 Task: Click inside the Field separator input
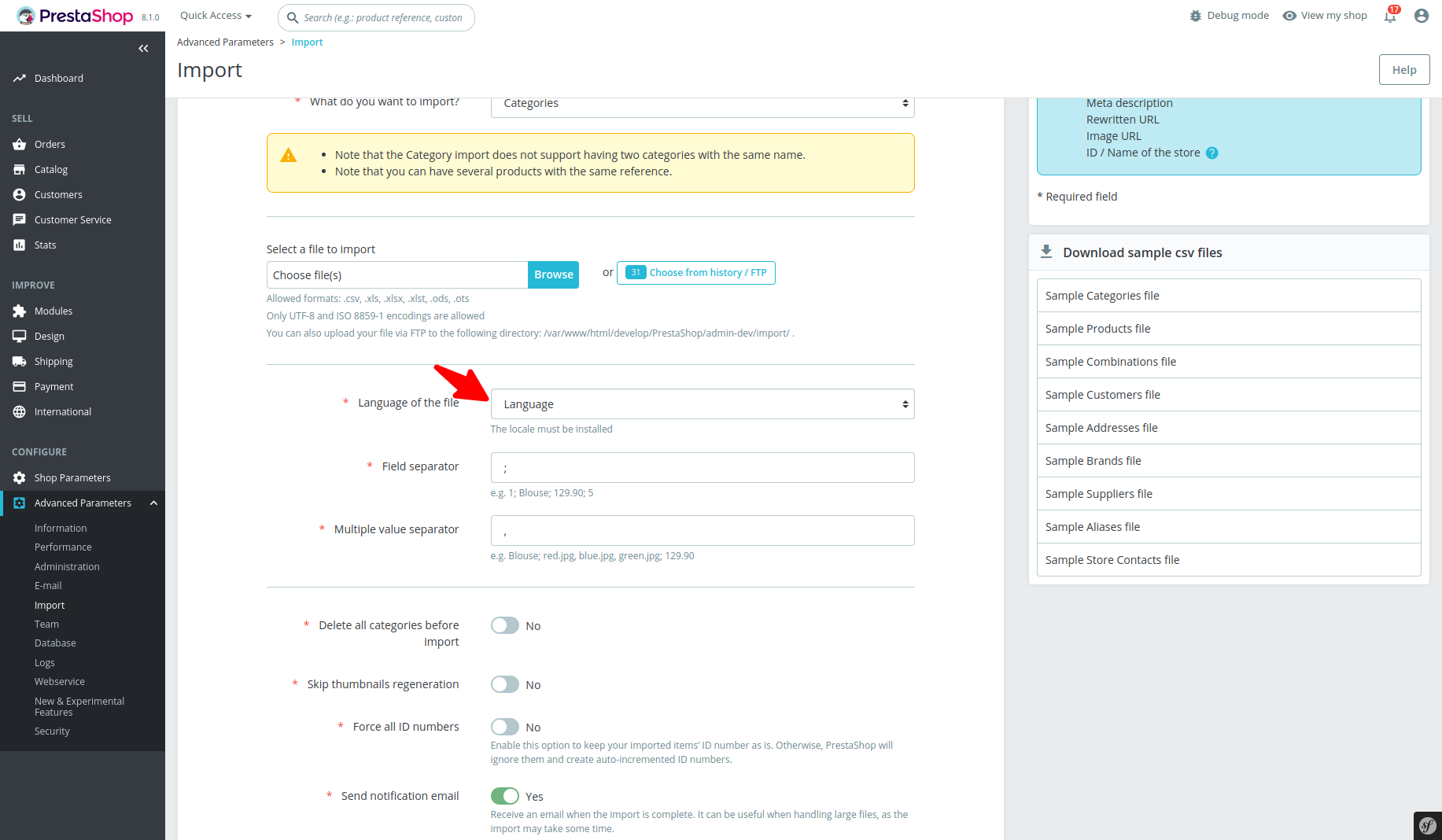click(701, 467)
